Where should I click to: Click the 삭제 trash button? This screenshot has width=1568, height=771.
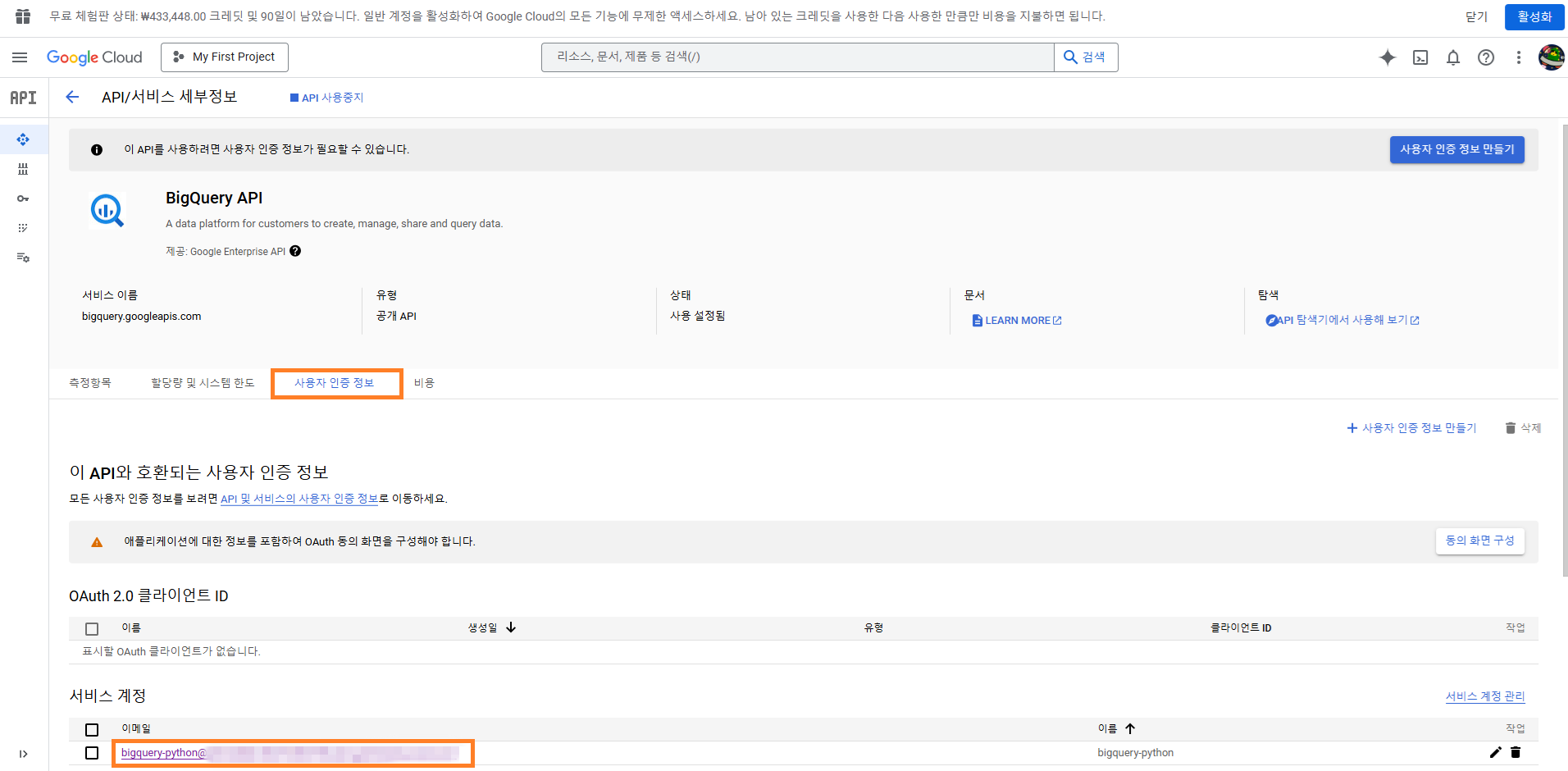(1523, 428)
